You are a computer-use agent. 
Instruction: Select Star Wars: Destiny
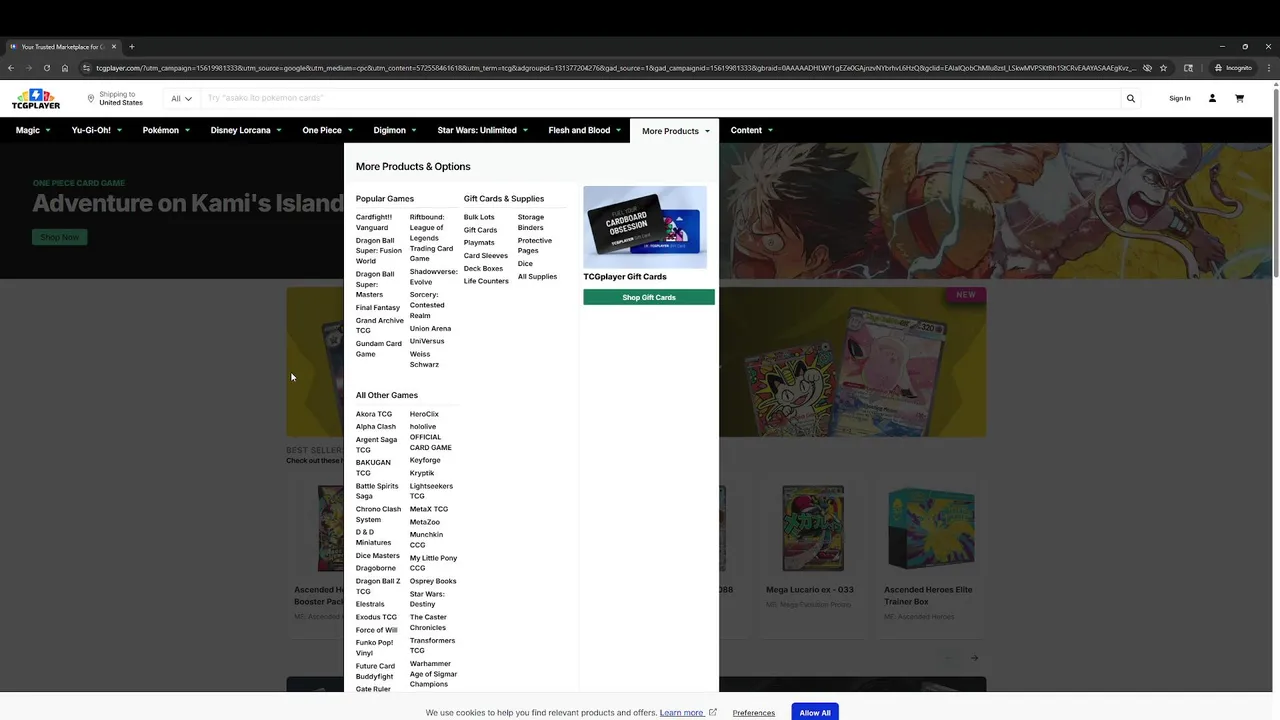click(427, 599)
